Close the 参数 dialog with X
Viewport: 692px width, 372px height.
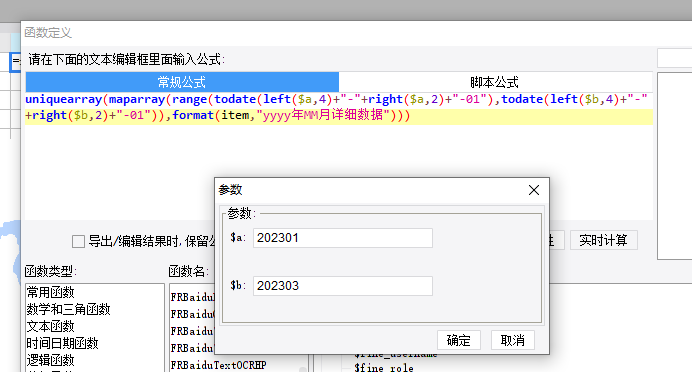click(x=534, y=190)
